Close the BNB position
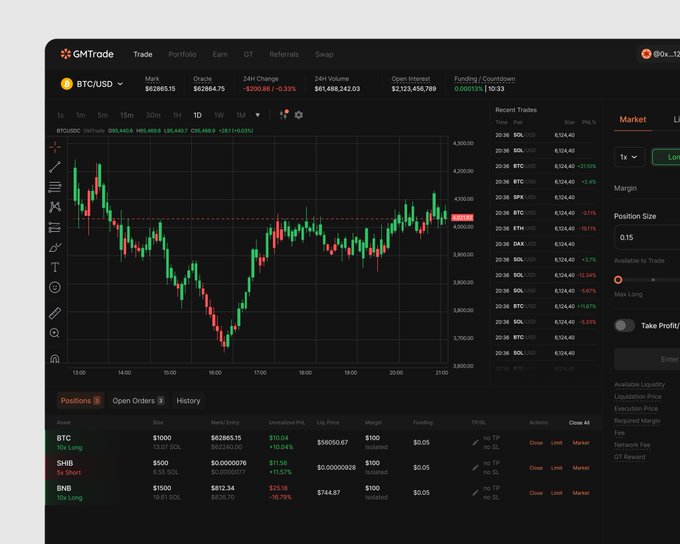 coord(536,493)
